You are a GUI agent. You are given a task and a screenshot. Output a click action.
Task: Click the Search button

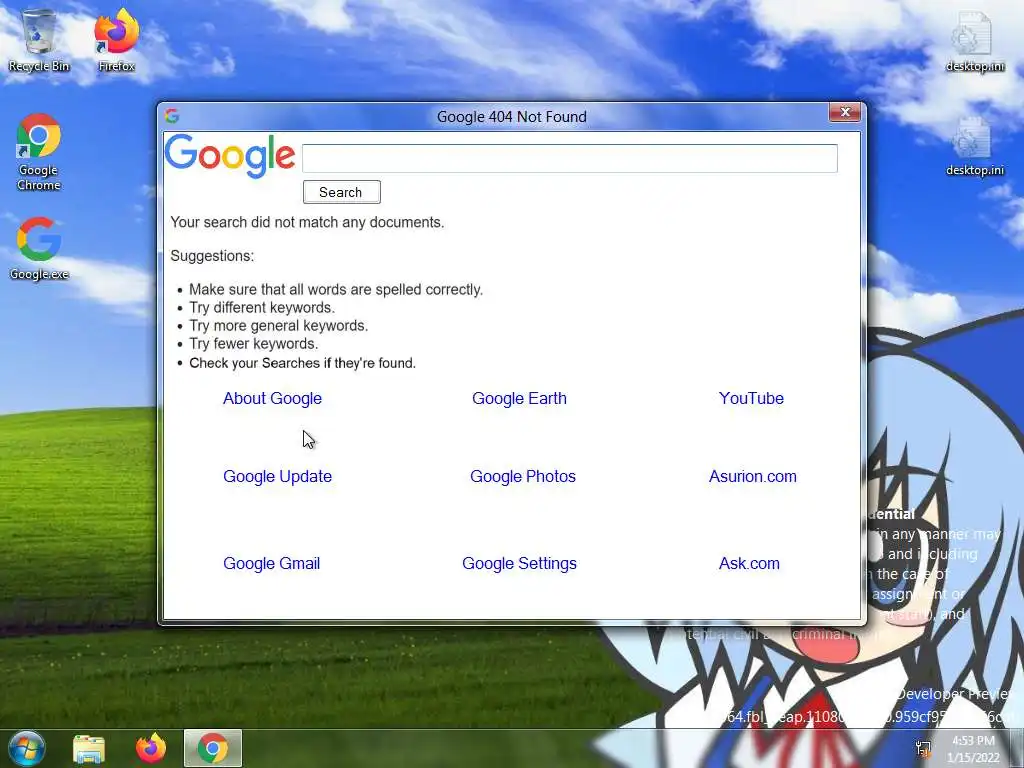point(342,192)
